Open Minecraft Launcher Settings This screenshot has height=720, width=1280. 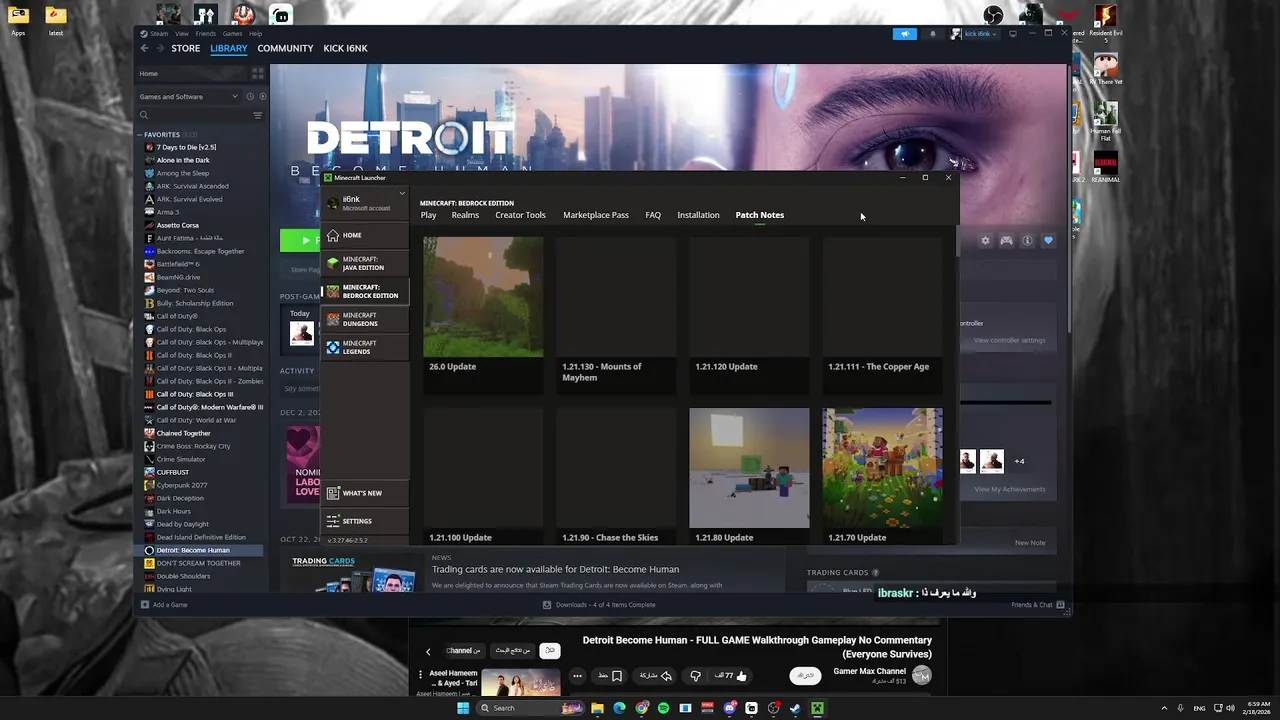(x=365, y=521)
